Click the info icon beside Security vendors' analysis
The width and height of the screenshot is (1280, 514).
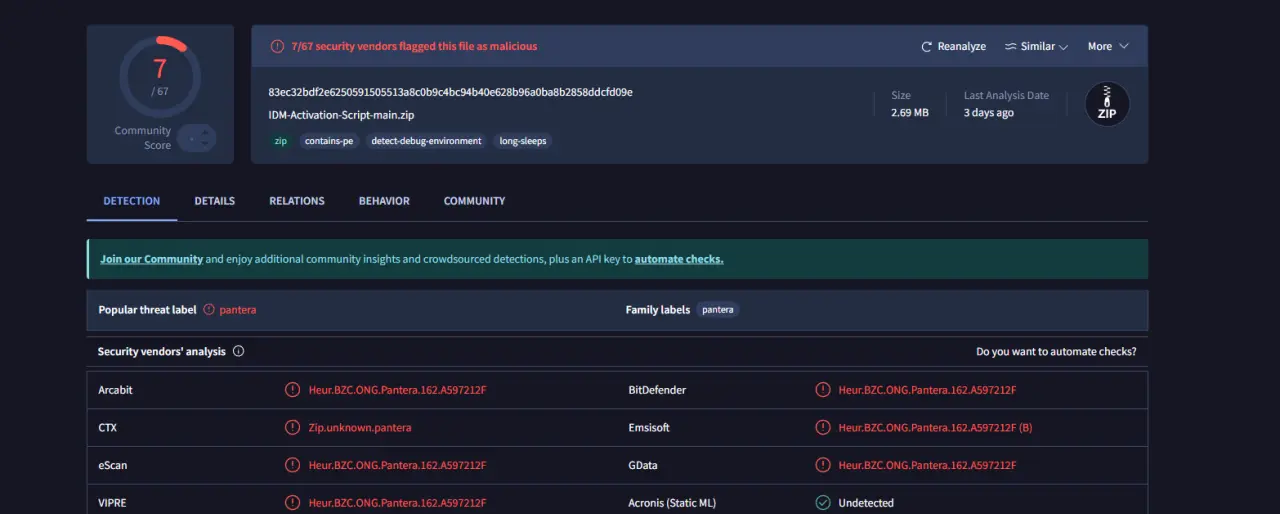point(238,352)
